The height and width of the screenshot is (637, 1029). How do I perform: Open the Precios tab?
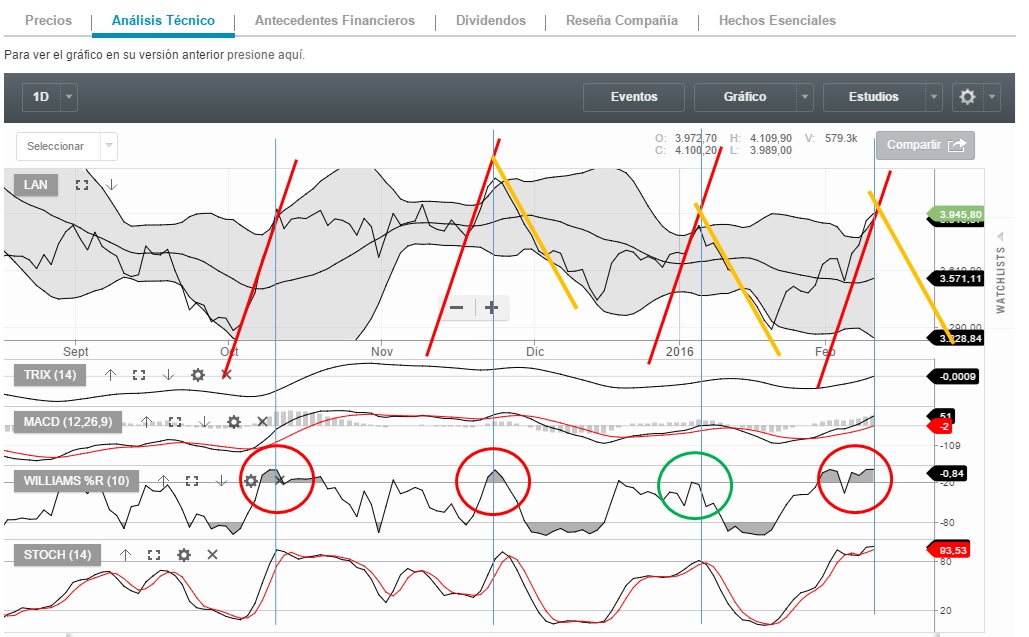(x=48, y=20)
